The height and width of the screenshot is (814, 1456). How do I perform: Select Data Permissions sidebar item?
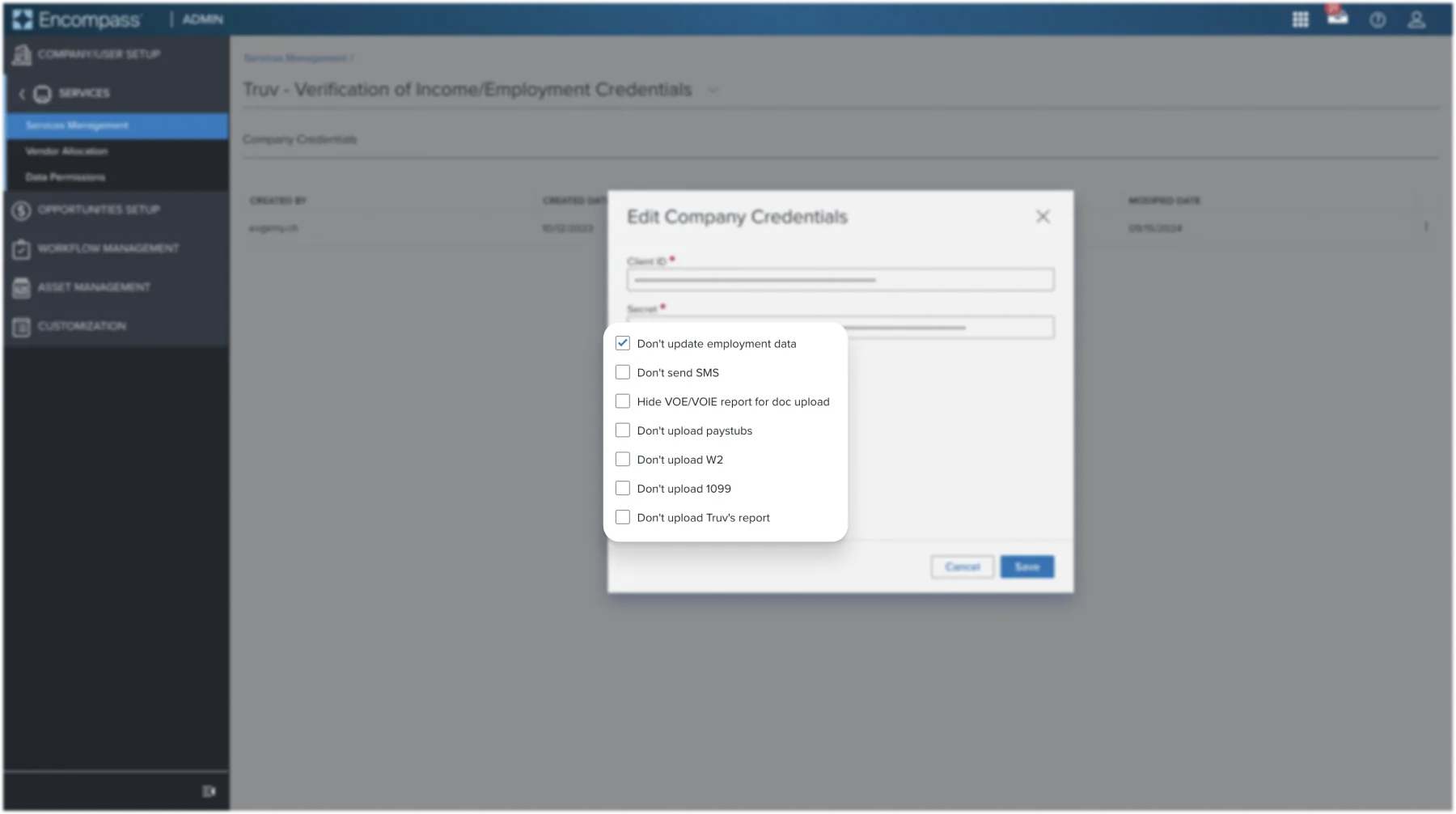(x=116, y=177)
